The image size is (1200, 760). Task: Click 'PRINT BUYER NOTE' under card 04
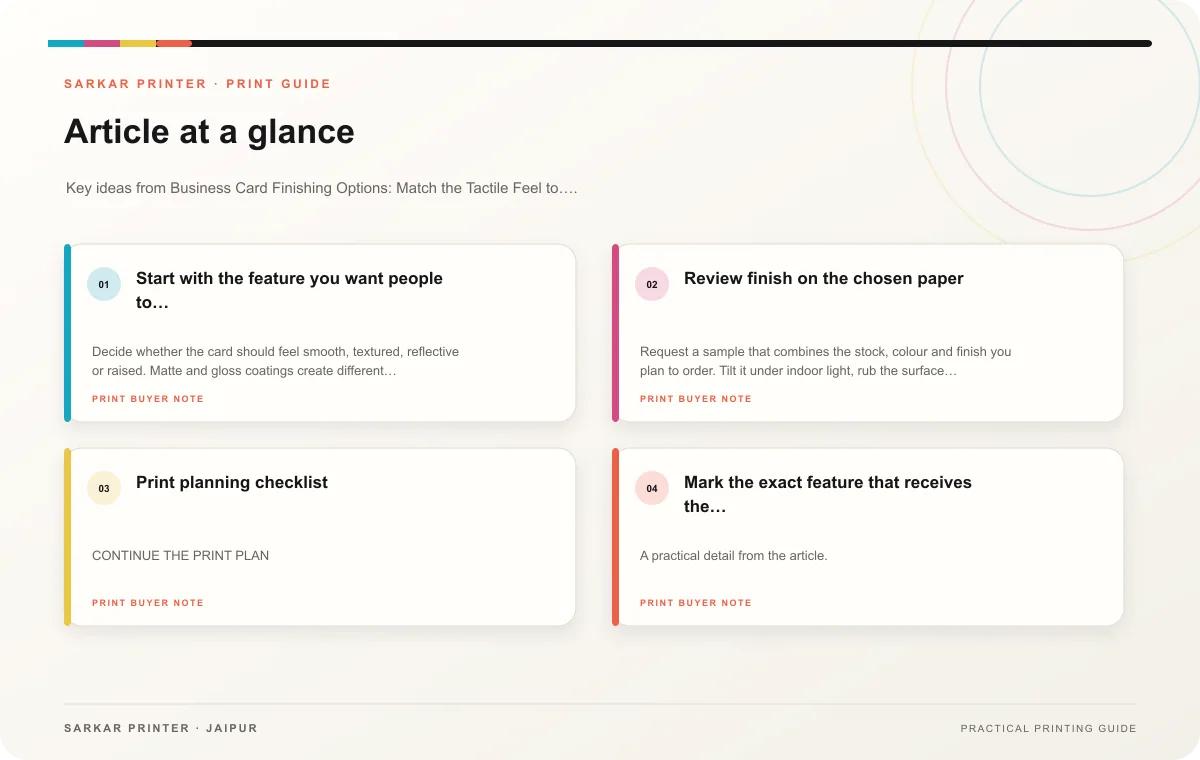pos(696,603)
